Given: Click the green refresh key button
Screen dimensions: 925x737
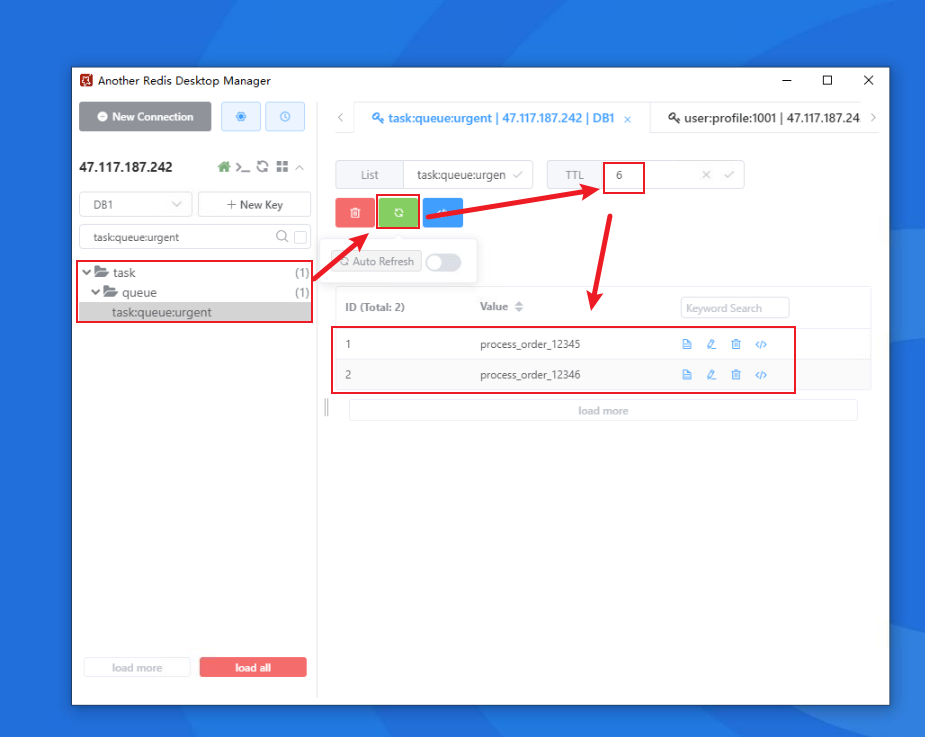Looking at the screenshot, I should coord(399,212).
